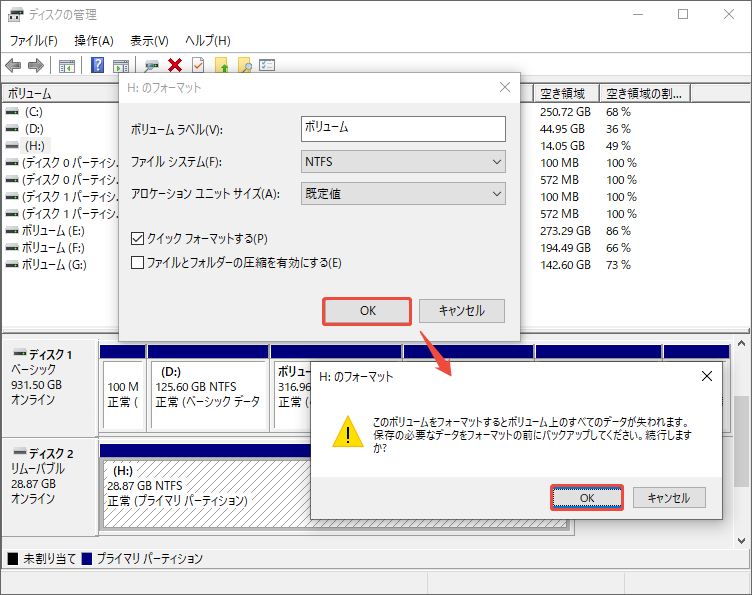This screenshot has width=752, height=595.
Task: Open the ファイル システム NTFS dropdown
Action: coord(403,162)
